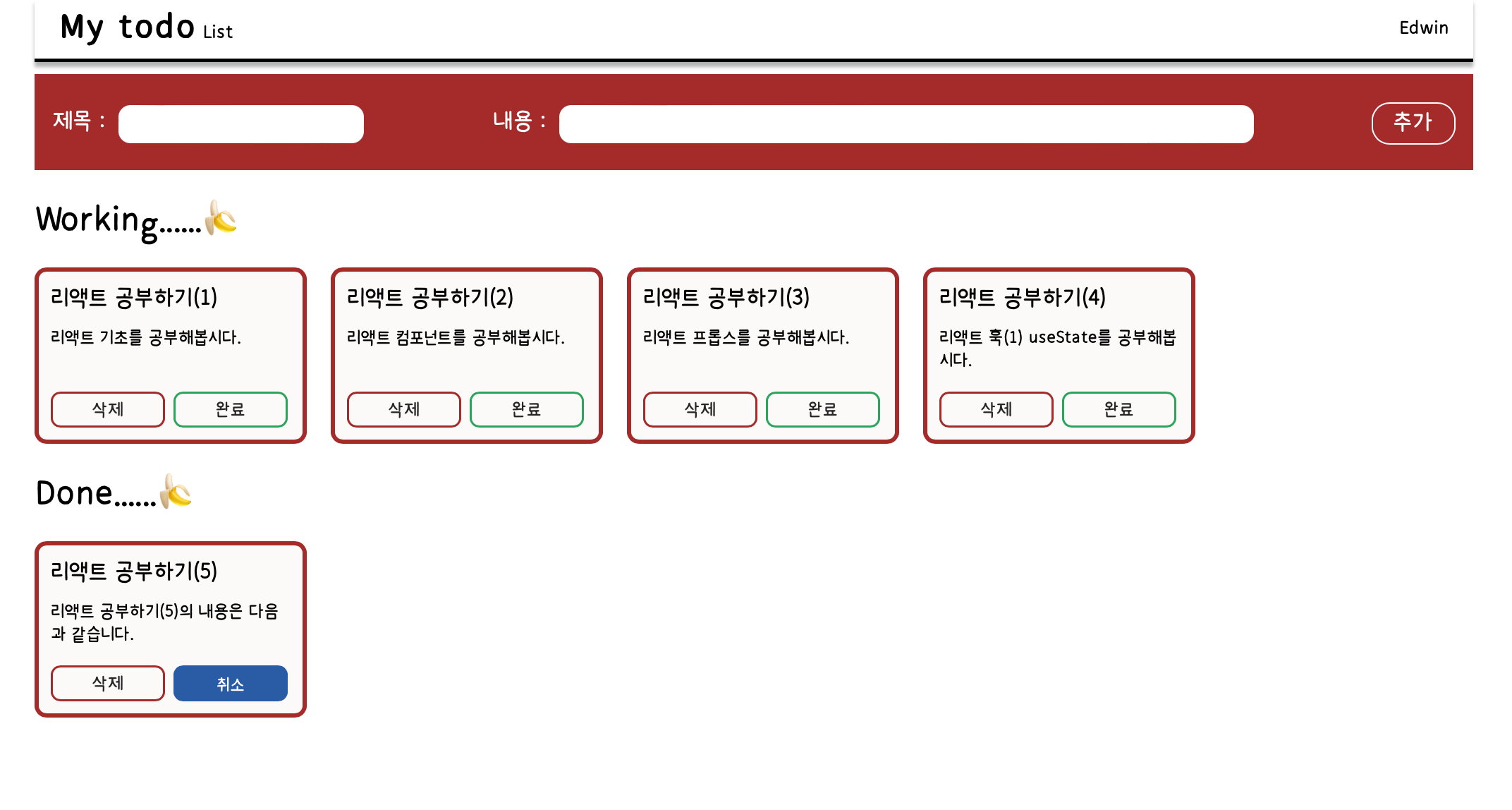This screenshot has width=1512, height=810.
Task: Delete the 리액트 공부하기(1) card
Action: point(108,409)
